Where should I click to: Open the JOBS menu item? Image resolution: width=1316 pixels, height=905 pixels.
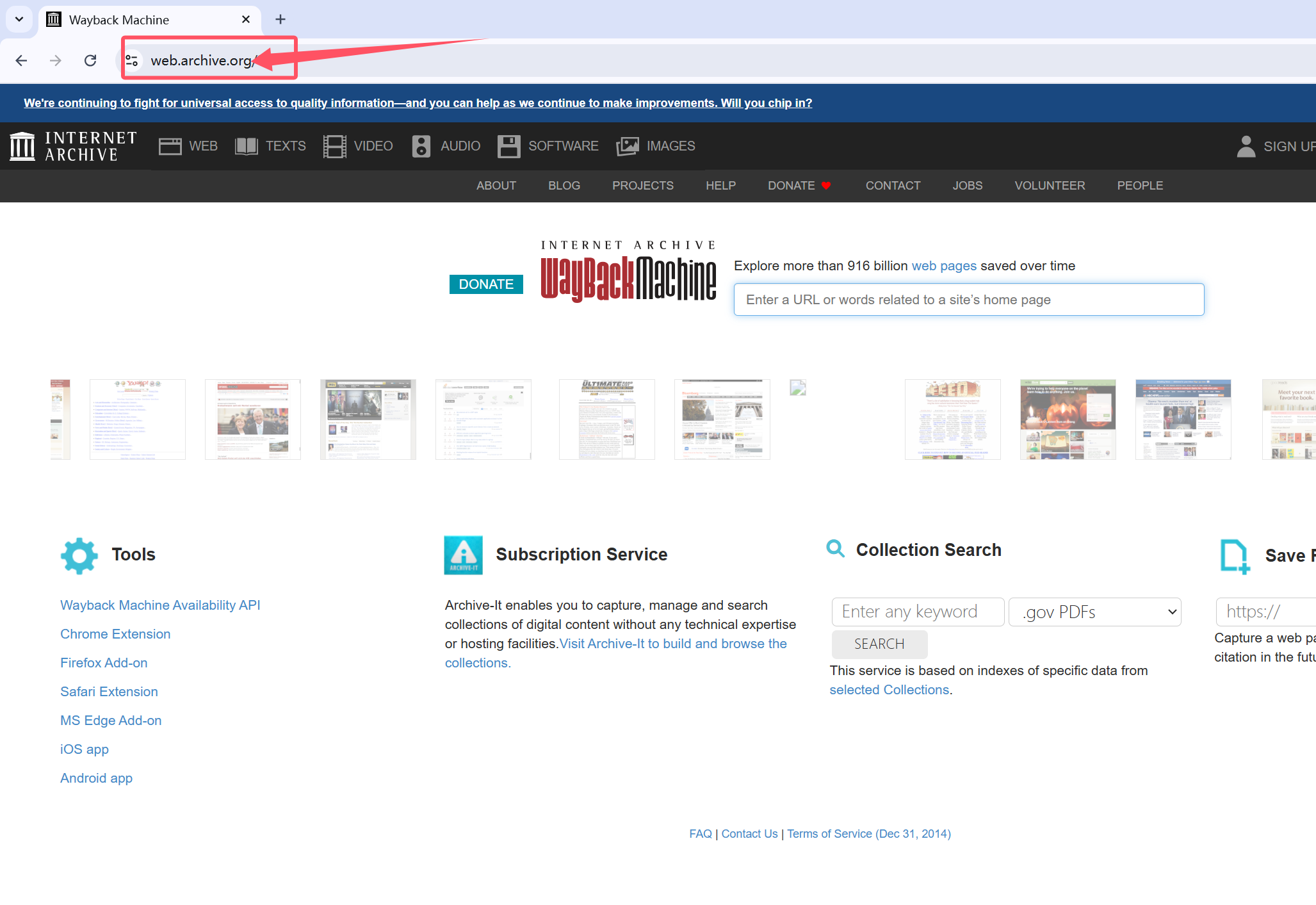tap(968, 186)
